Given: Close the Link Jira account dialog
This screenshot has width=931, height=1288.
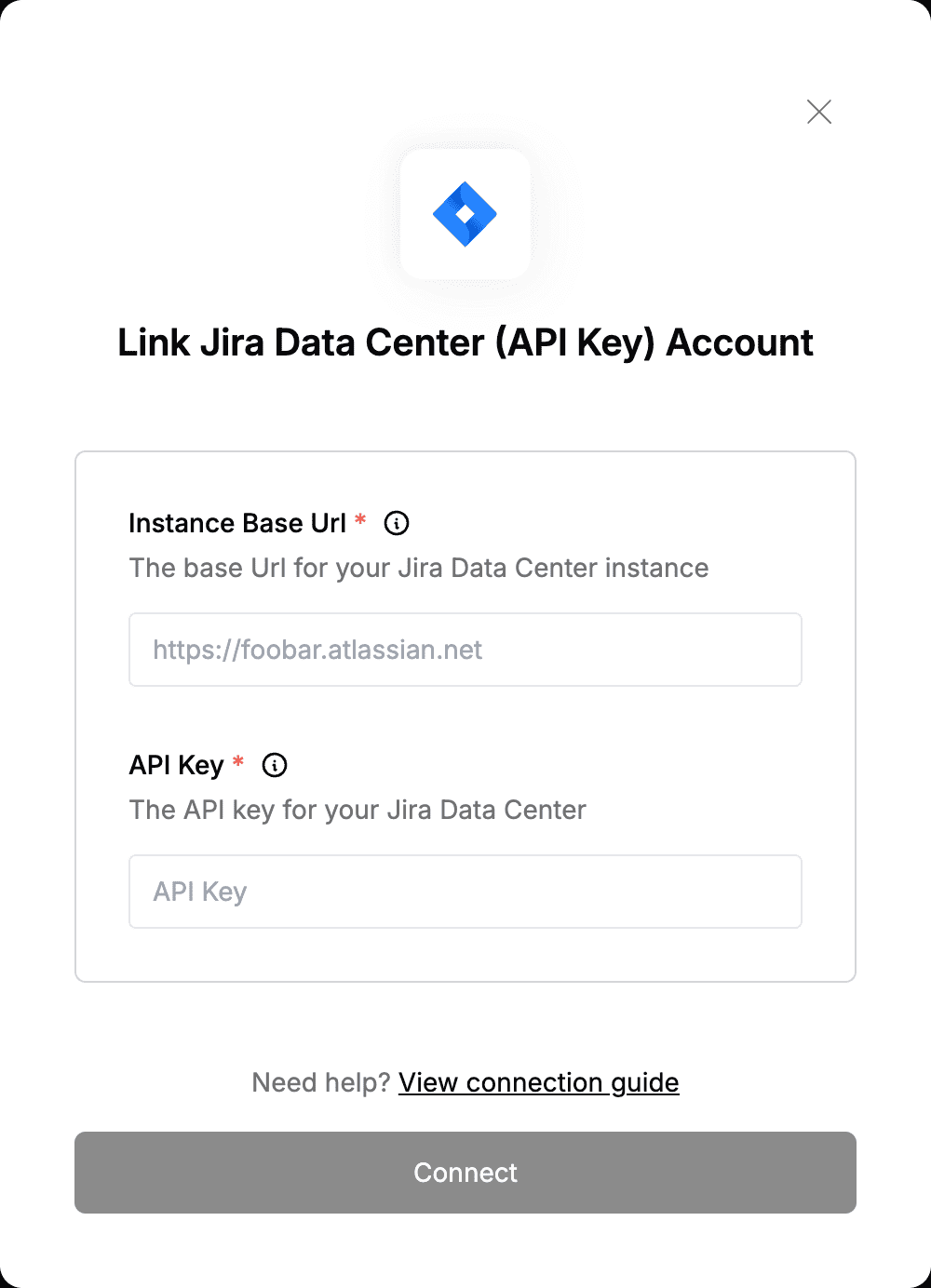Looking at the screenshot, I should click(x=819, y=112).
